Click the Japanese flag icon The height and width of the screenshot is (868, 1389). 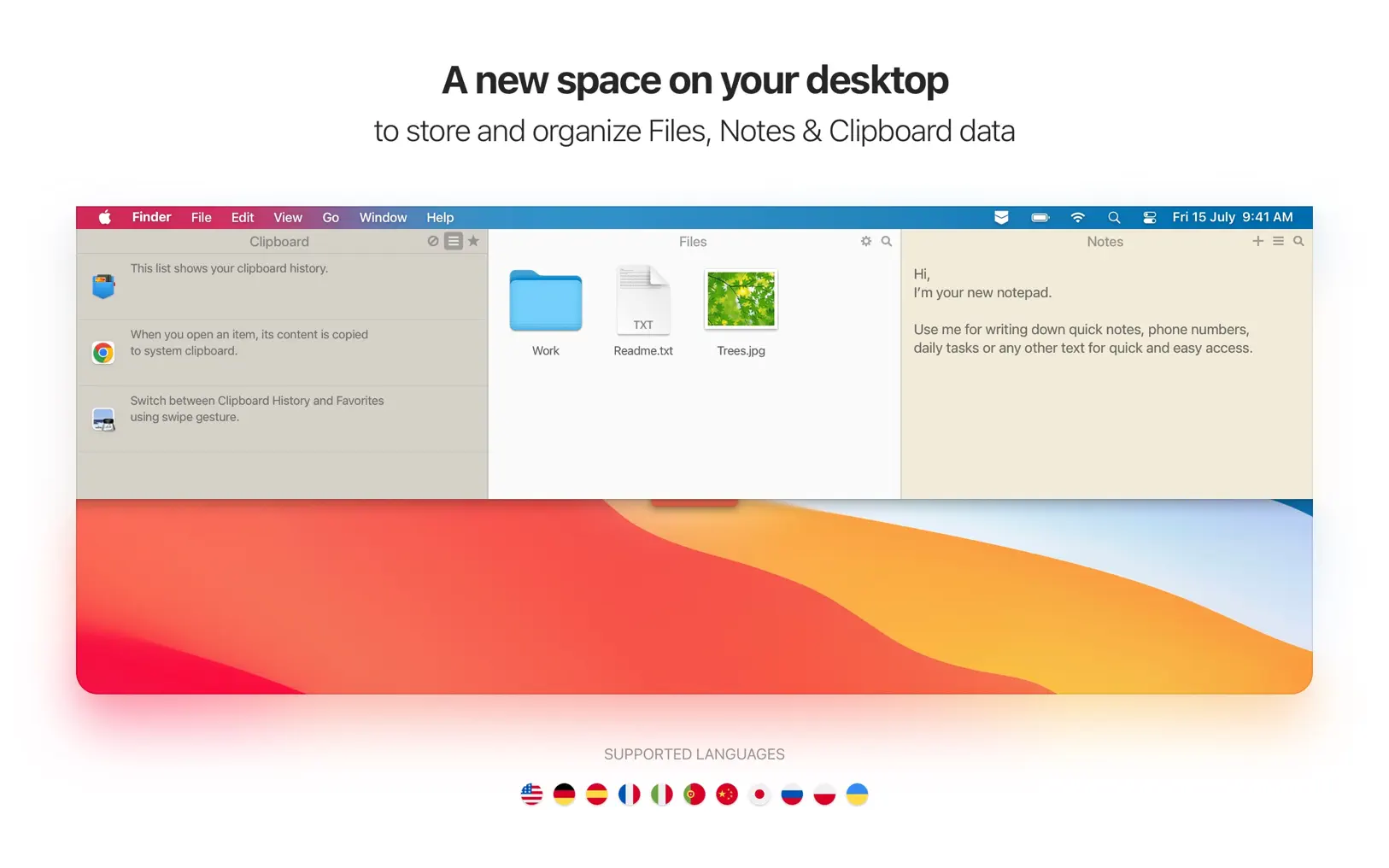[x=759, y=795]
